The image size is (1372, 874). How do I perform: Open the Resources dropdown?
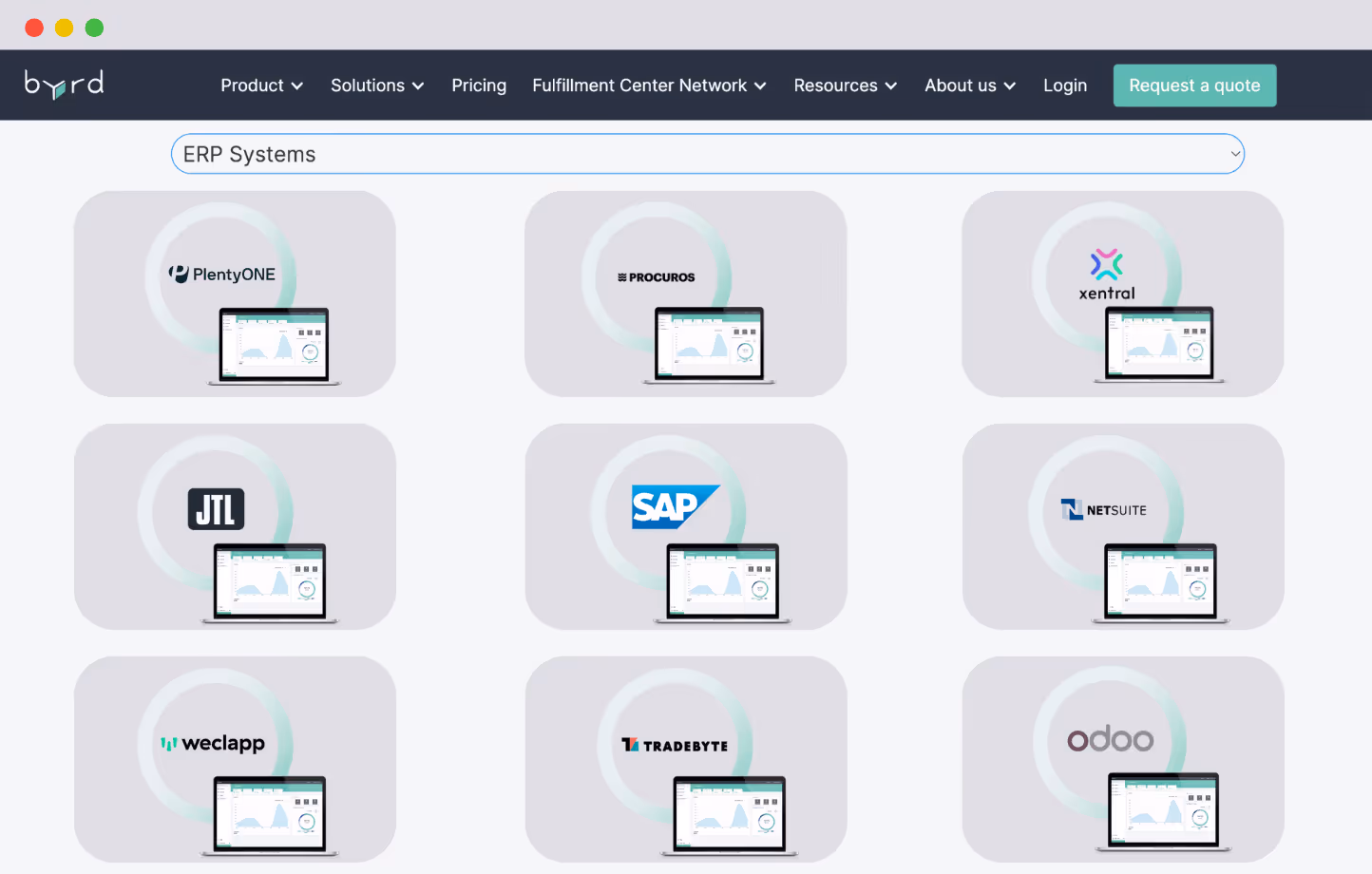pos(845,85)
